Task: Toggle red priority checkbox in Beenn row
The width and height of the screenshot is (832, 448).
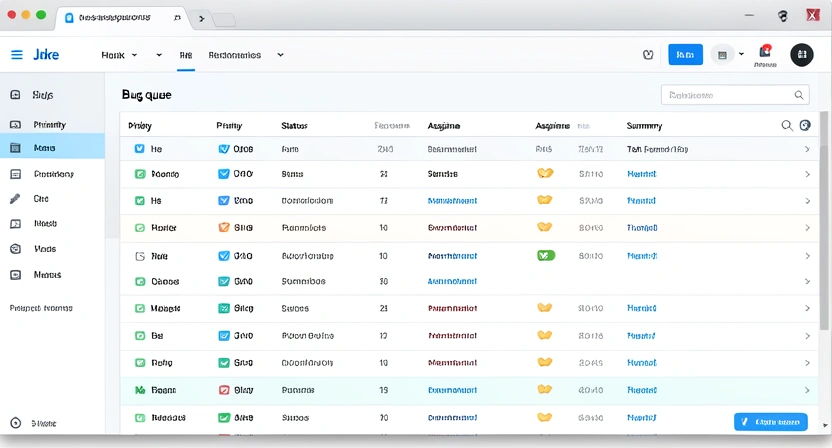Action: click(224, 390)
